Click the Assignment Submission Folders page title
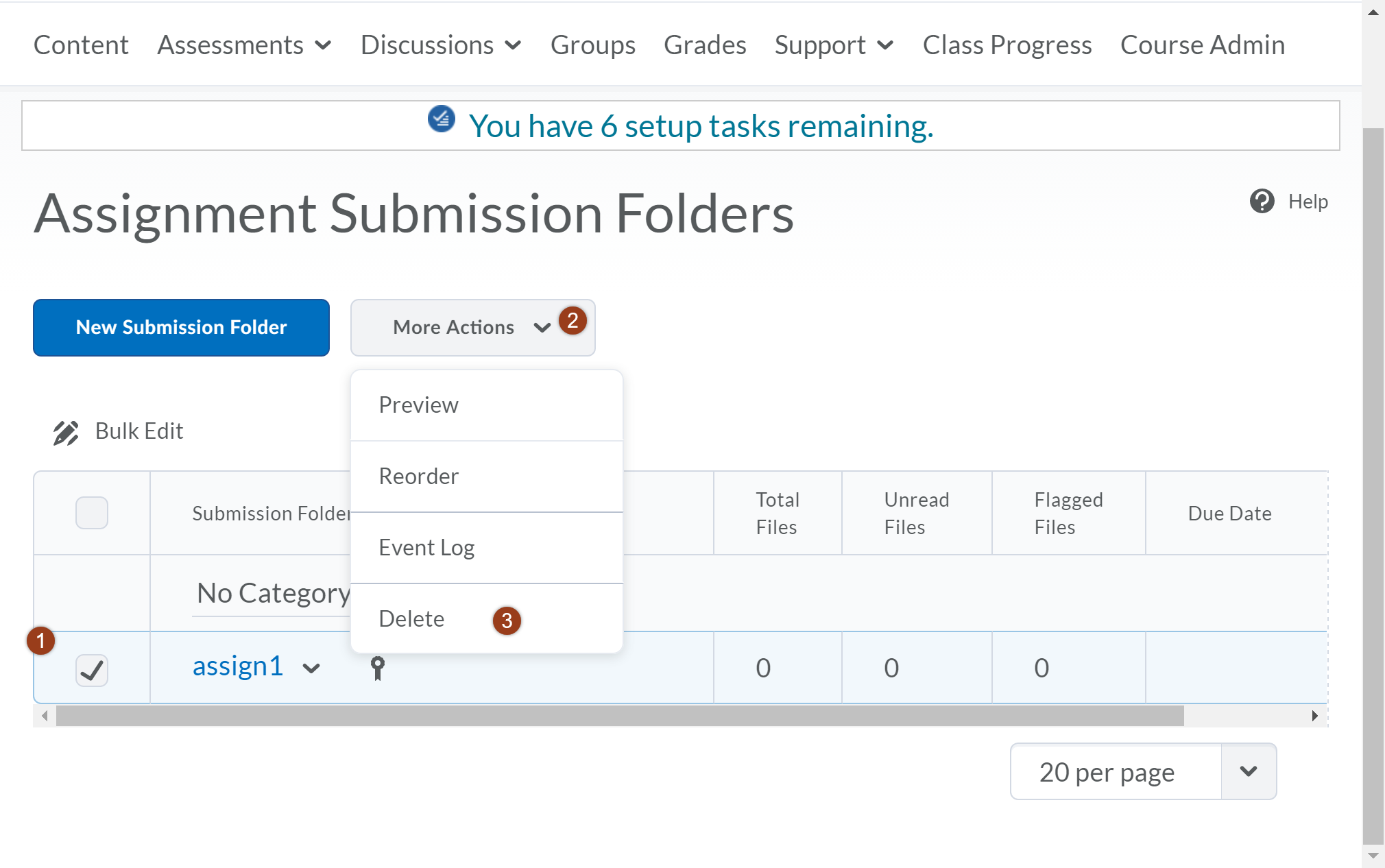 point(414,214)
